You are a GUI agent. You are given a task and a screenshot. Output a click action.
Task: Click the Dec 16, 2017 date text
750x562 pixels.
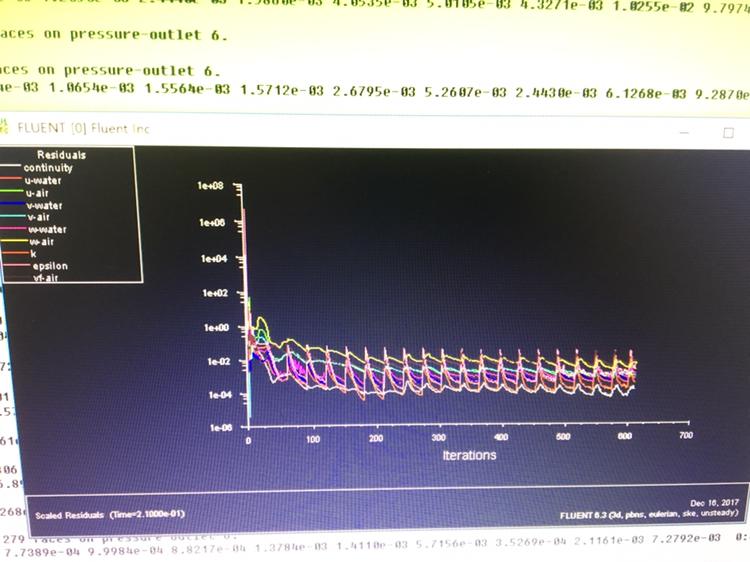point(715,503)
